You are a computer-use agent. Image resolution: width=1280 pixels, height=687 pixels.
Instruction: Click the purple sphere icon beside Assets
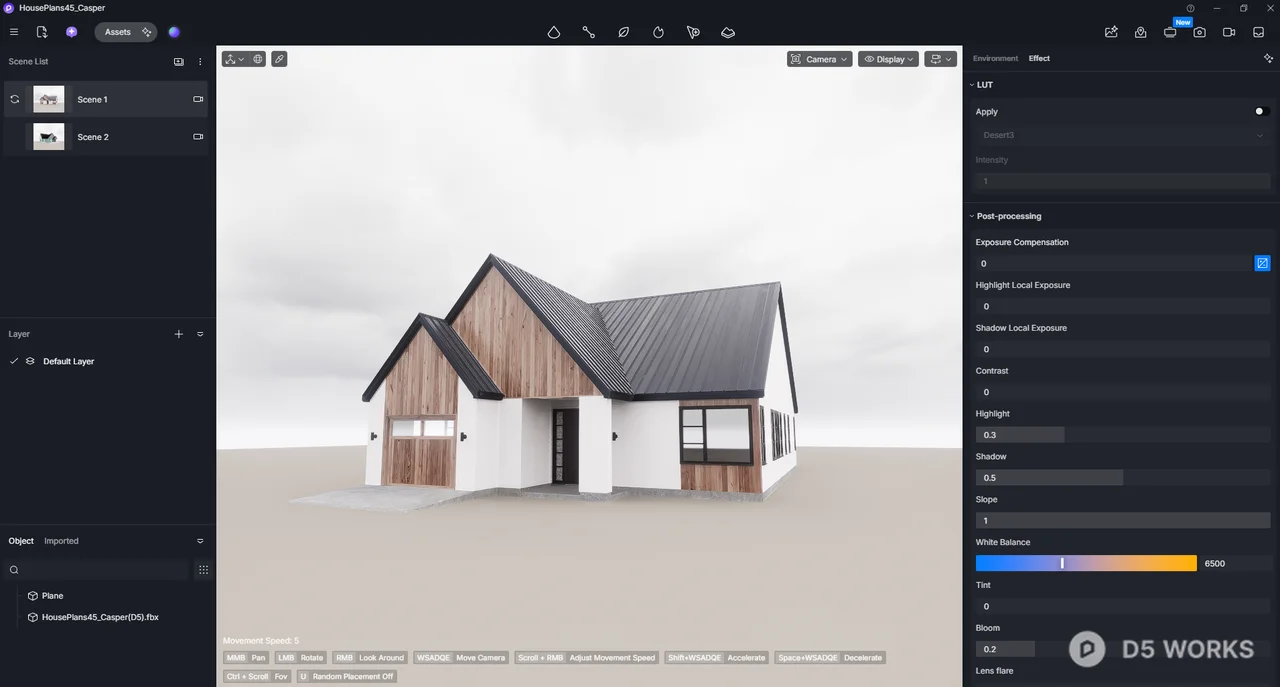(x=174, y=32)
